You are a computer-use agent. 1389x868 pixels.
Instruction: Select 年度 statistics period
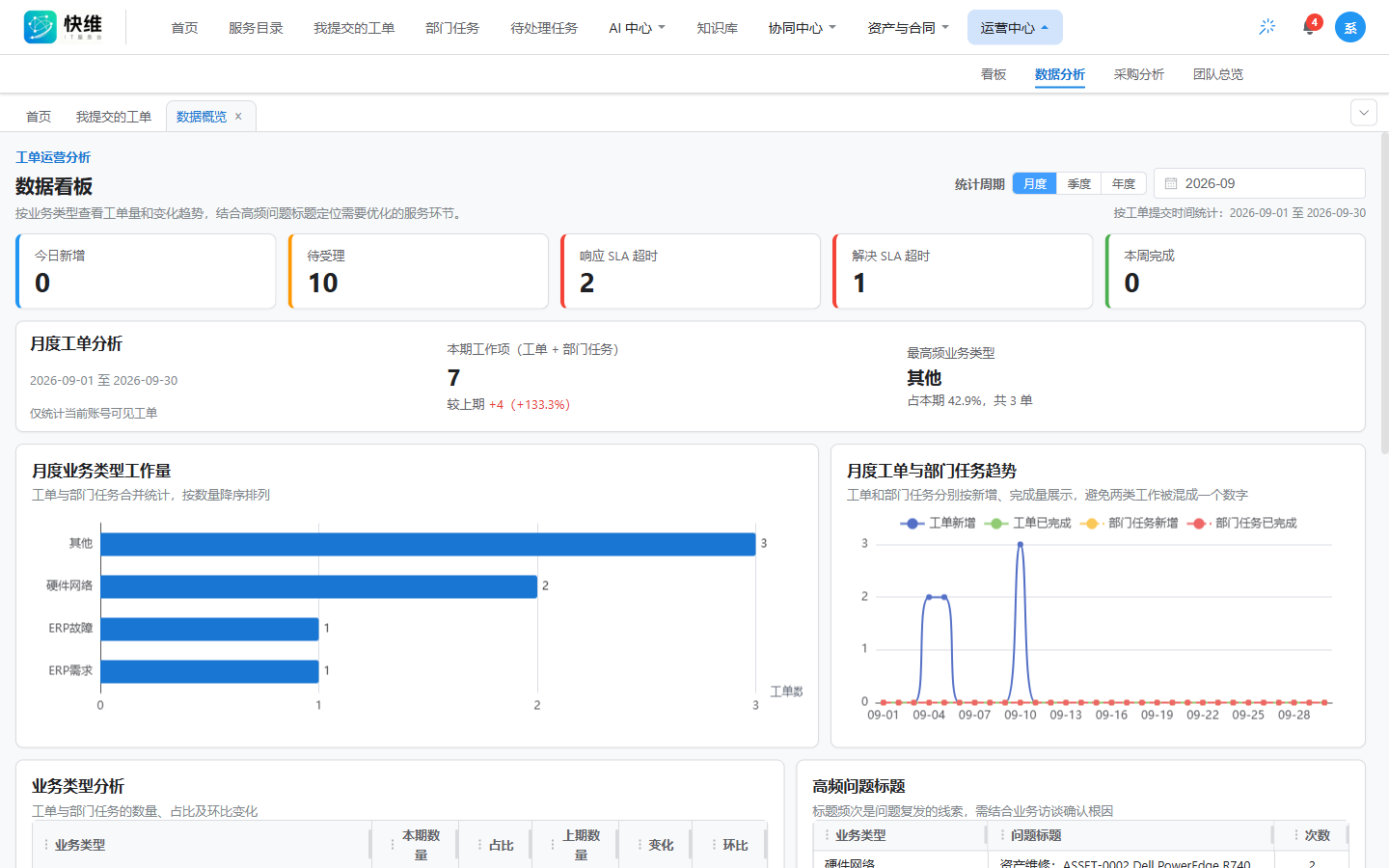point(1124,183)
